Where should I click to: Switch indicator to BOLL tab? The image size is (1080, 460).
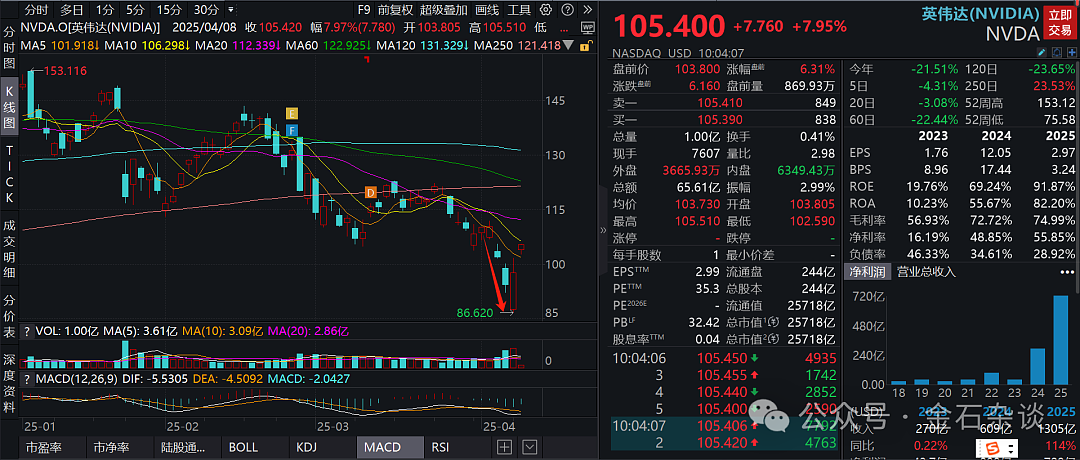pyautogui.click(x=253, y=447)
